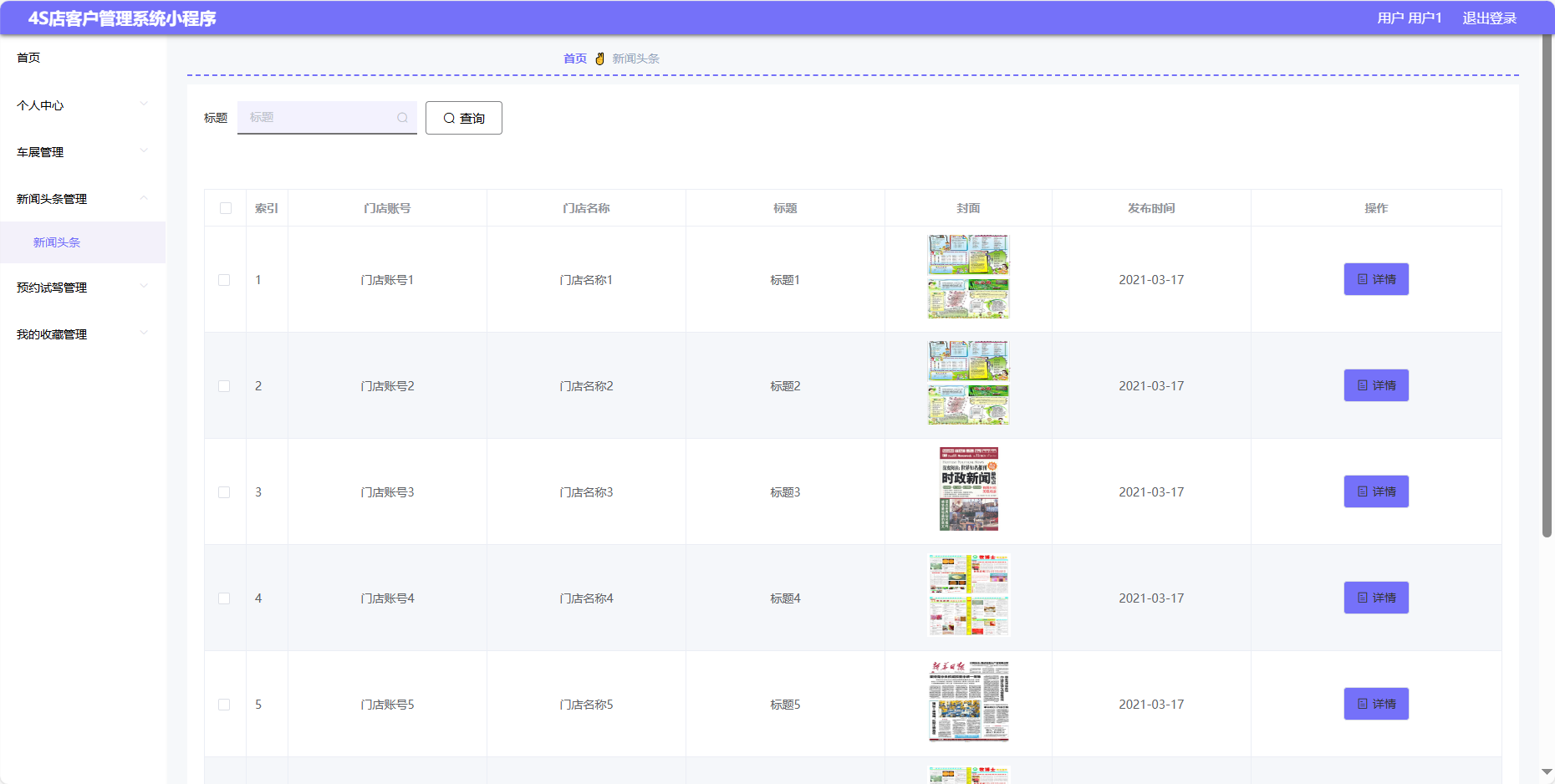Open 新闻头条管理 sidebar menu

[x=83, y=199]
